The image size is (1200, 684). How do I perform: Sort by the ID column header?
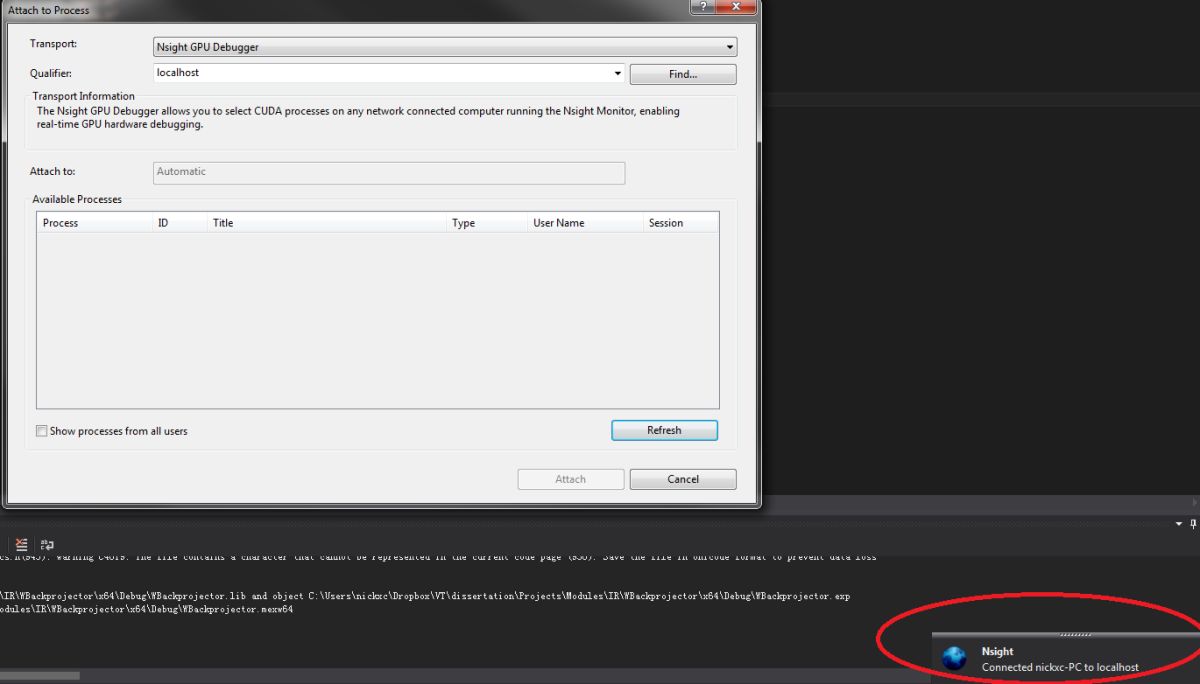[179, 223]
